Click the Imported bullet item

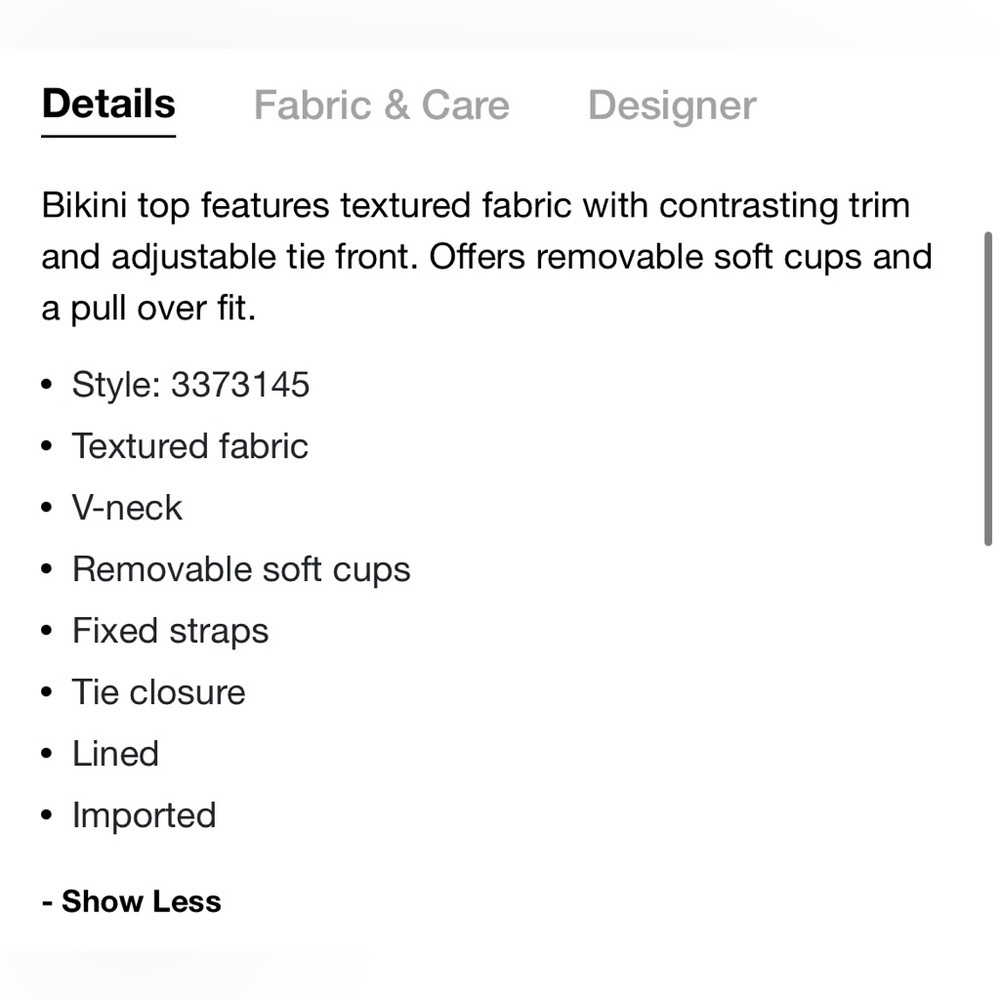[x=144, y=815]
